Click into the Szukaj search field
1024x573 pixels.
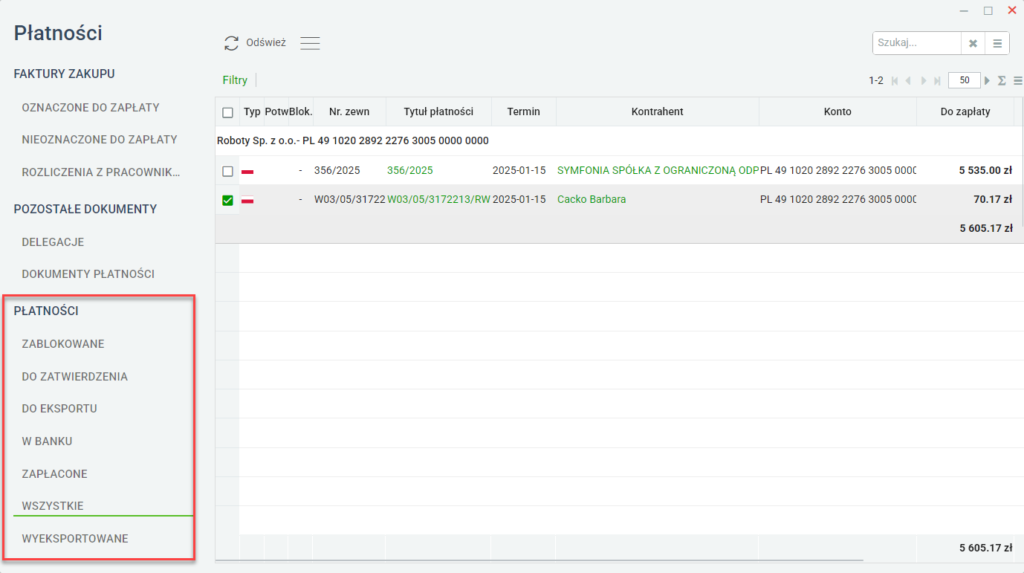click(917, 43)
